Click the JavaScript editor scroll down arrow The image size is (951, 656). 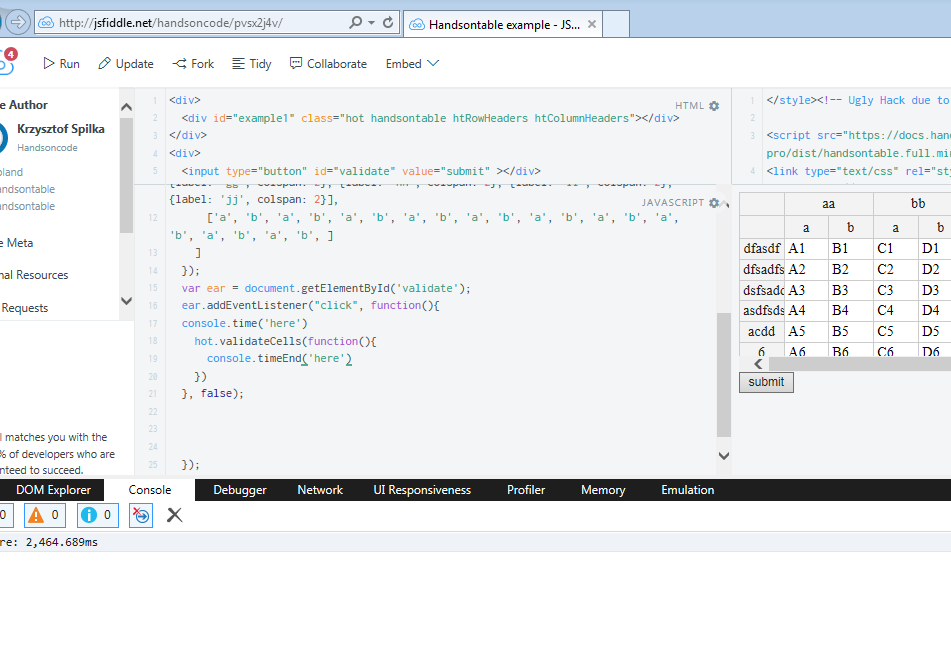coord(724,455)
